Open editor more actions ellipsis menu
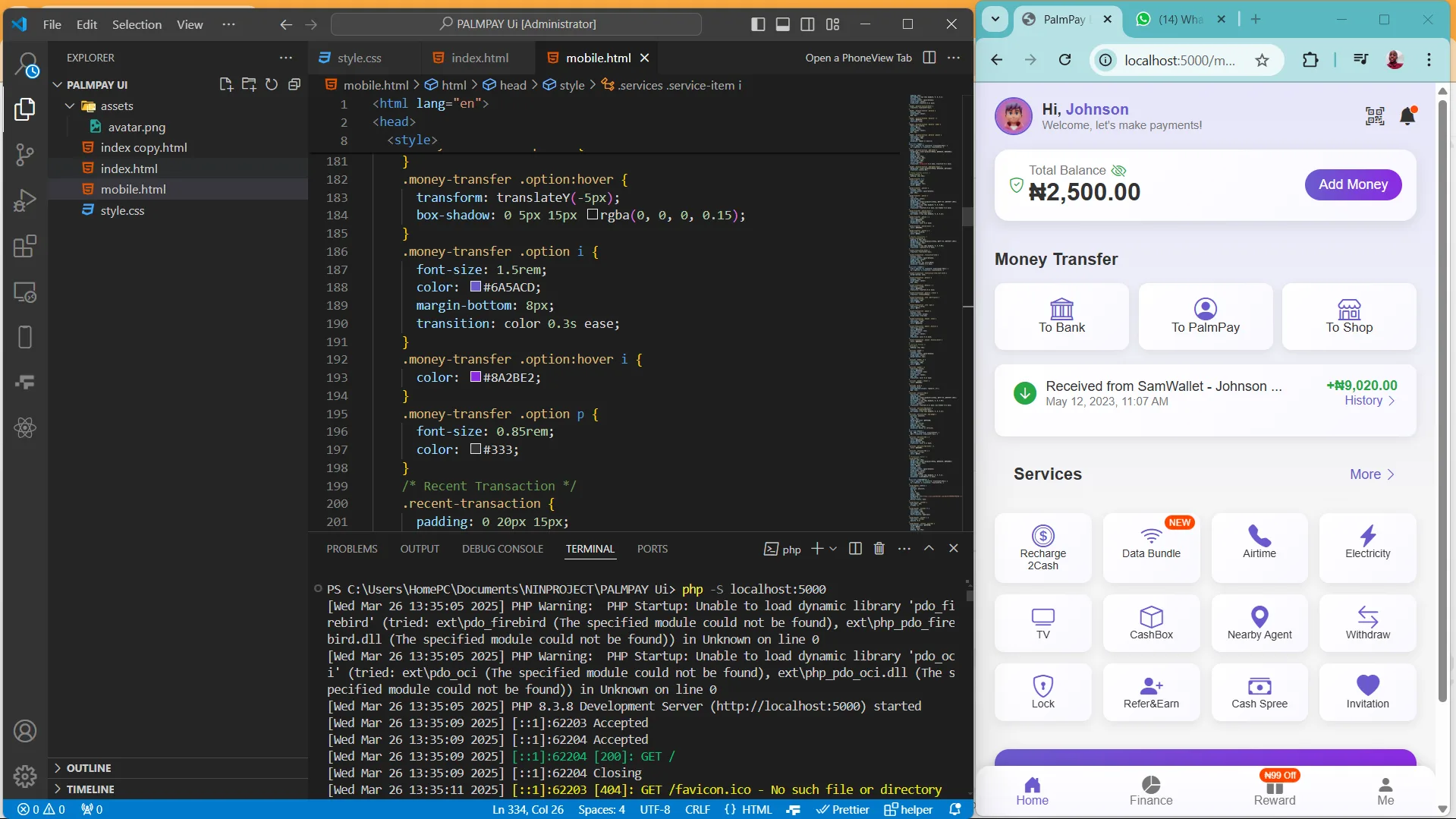The height and width of the screenshot is (819, 1456). 954,58
